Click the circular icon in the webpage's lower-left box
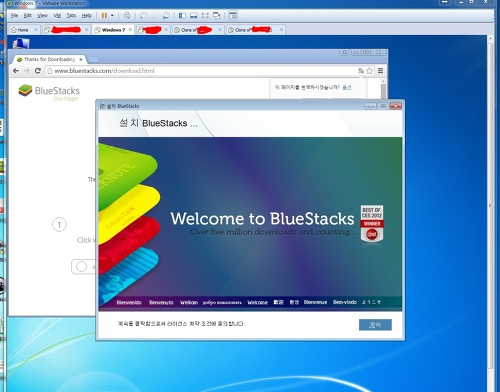The height and width of the screenshot is (392, 500). coord(81,266)
